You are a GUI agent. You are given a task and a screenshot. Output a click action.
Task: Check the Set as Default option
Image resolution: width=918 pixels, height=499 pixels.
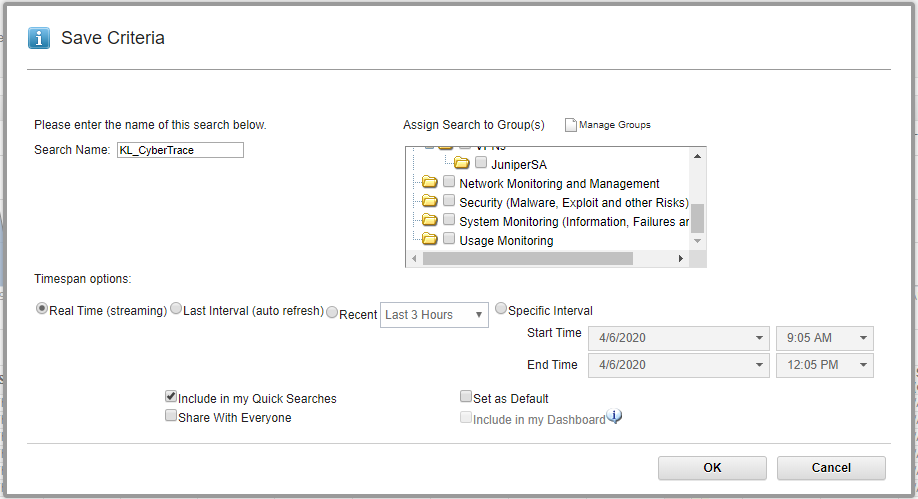(x=466, y=397)
